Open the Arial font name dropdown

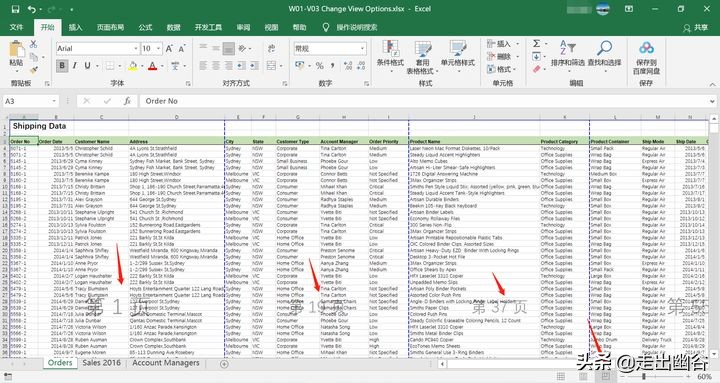pyautogui.click(x=136, y=49)
